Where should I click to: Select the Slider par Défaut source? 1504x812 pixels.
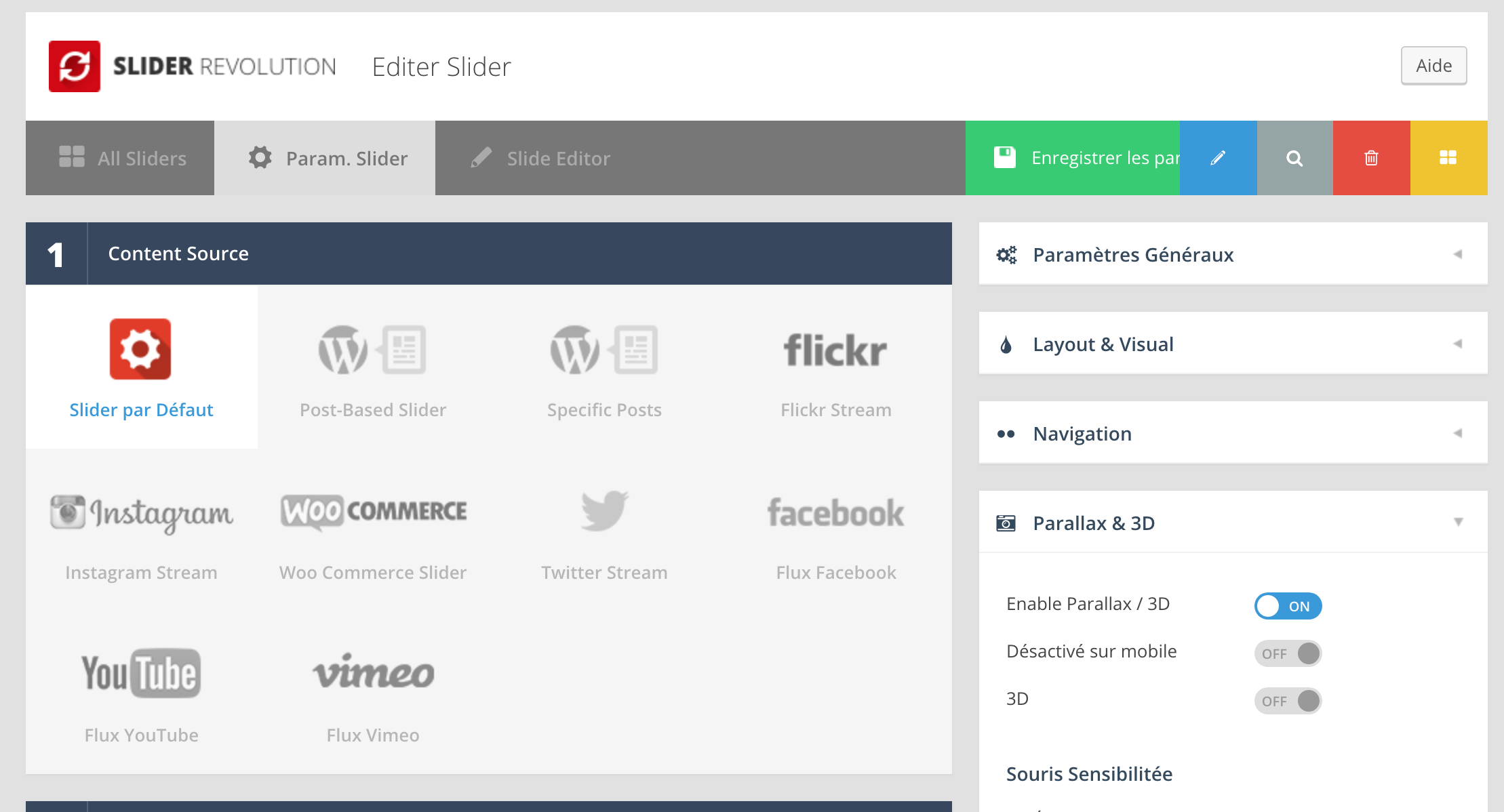point(141,366)
